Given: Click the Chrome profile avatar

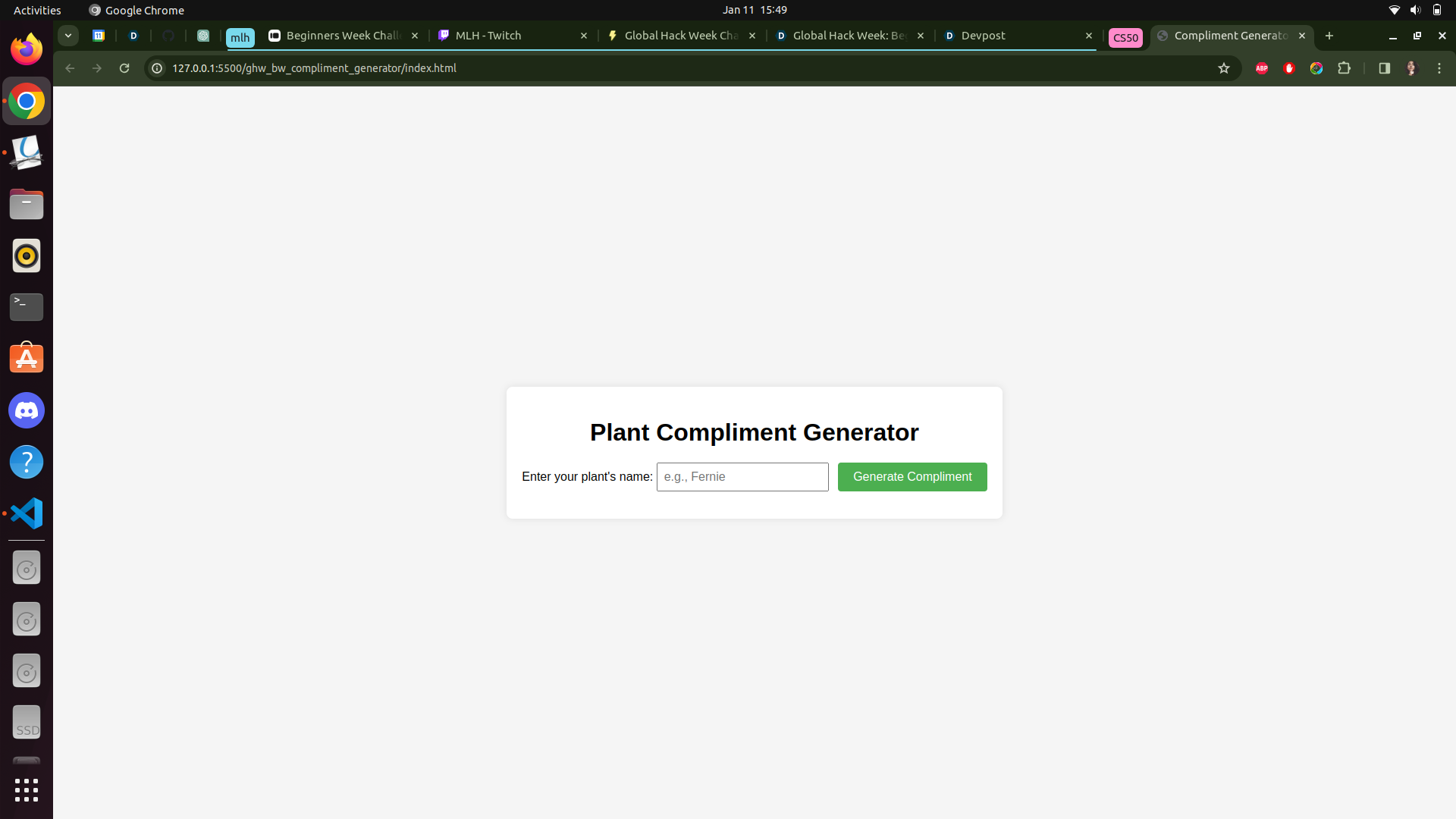Looking at the screenshot, I should 1411,68.
